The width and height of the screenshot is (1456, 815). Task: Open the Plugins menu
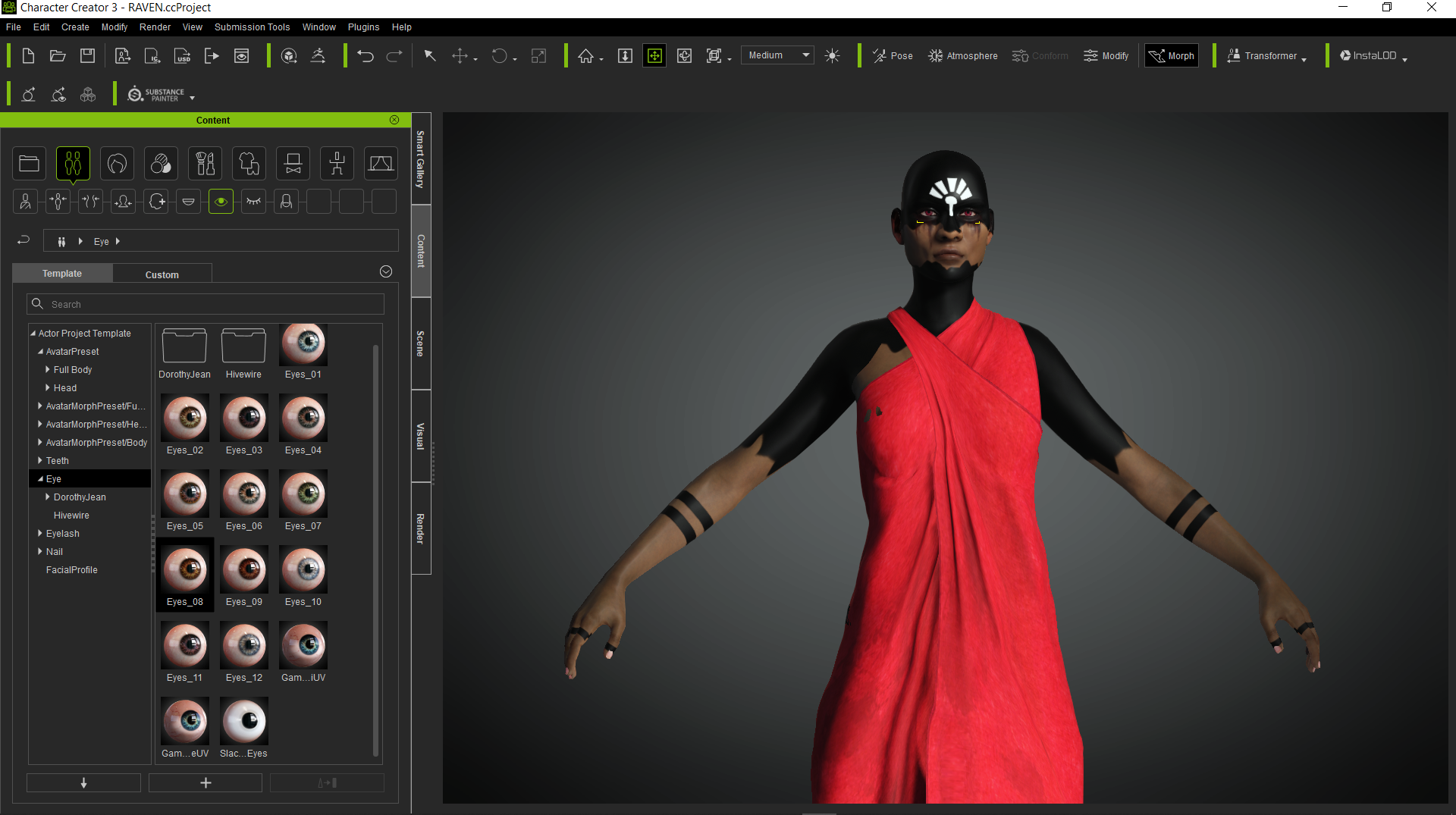[x=363, y=27]
